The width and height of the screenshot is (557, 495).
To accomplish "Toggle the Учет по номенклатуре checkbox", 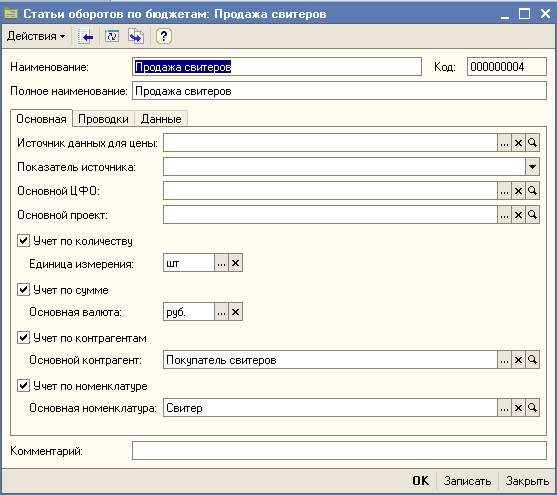I will pyautogui.click(x=23, y=386).
